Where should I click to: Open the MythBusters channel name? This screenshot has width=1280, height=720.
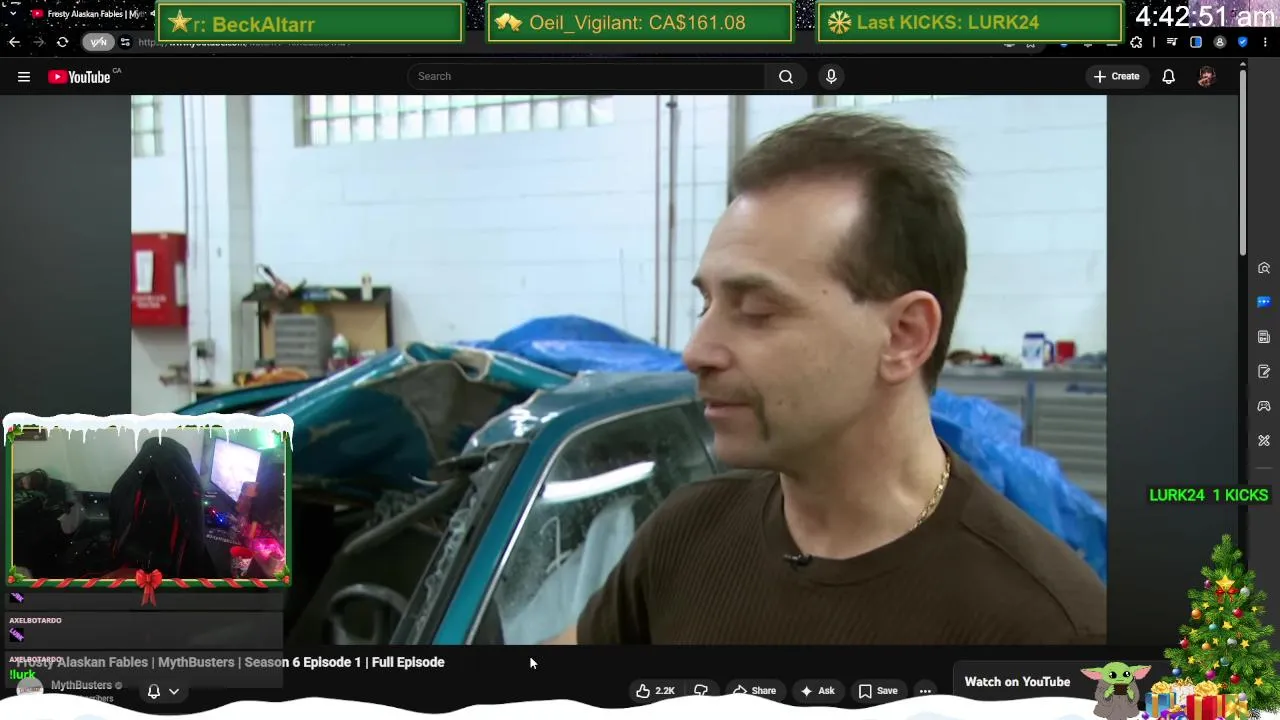pyautogui.click(x=81, y=685)
